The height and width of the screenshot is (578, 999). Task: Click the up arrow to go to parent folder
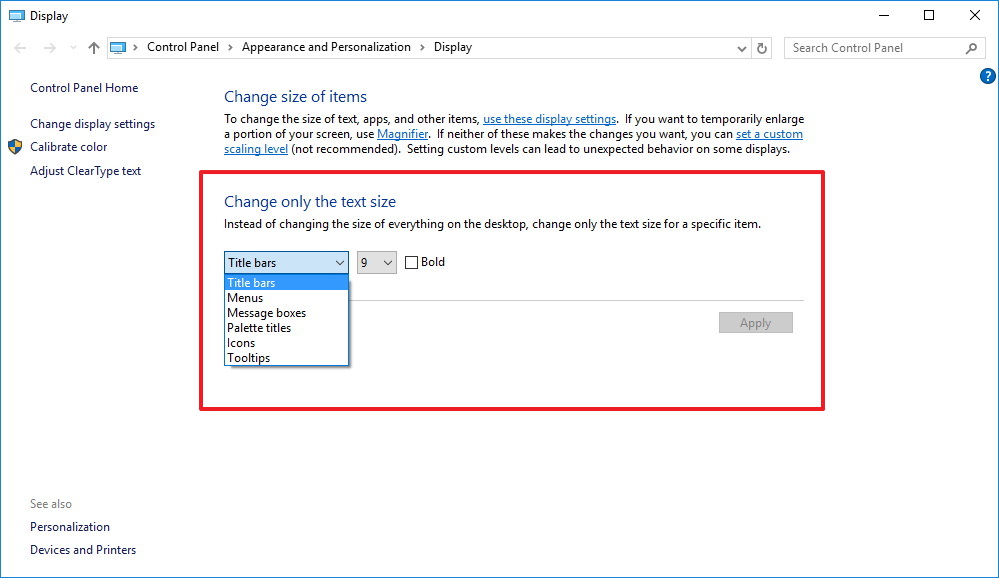(x=92, y=47)
